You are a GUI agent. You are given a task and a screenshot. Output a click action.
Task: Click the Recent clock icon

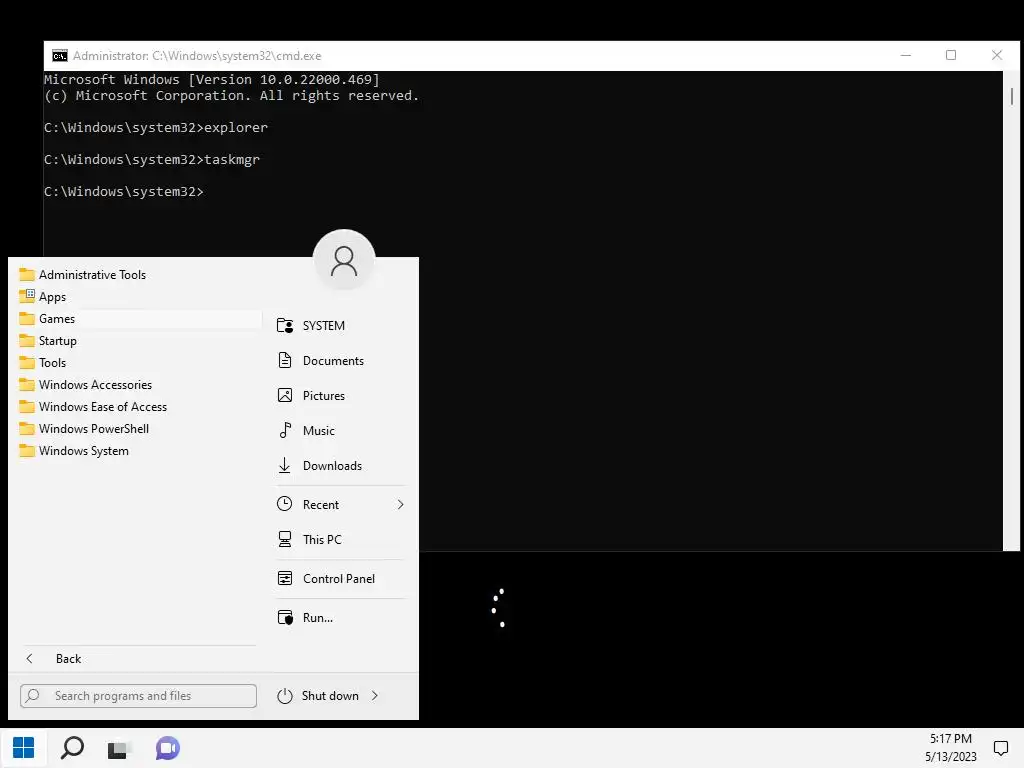pyautogui.click(x=285, y=504)
